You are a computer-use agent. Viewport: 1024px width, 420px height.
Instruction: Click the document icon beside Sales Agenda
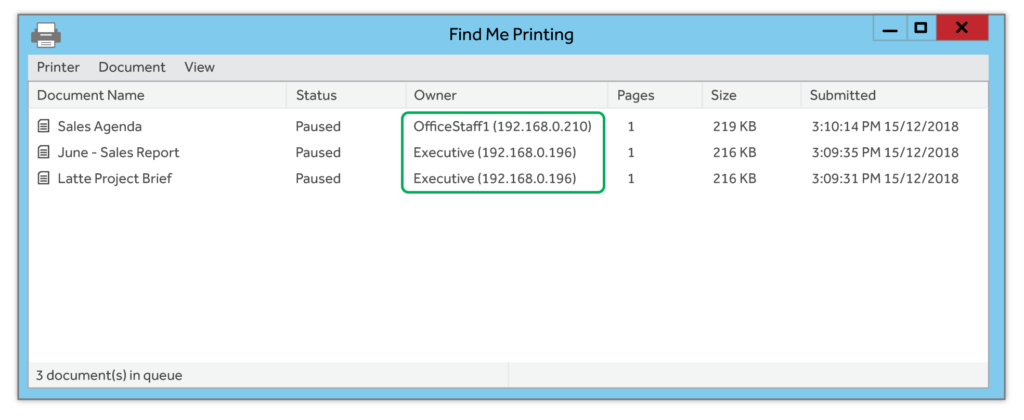(x=43, y=126)
